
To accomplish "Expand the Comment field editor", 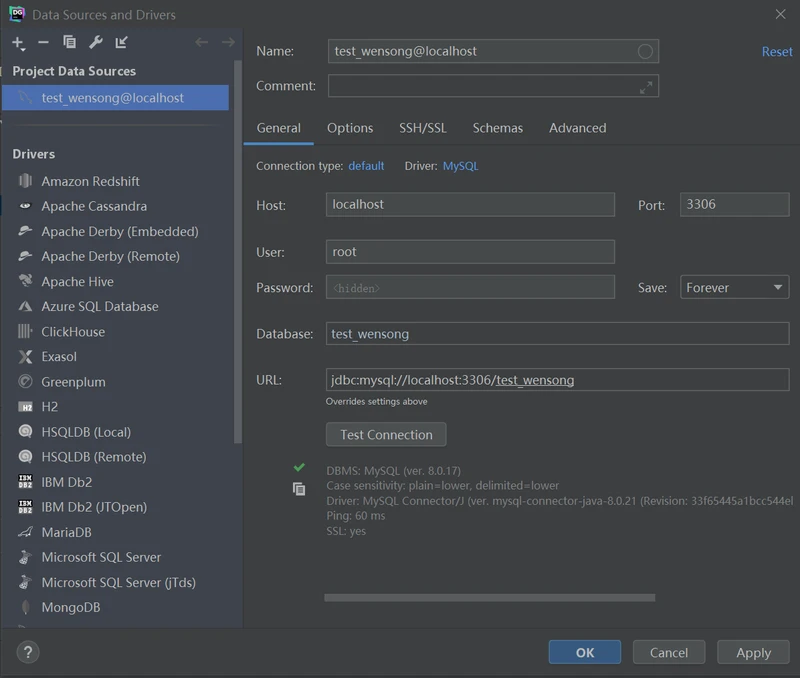I will click(x=646, y=88).
